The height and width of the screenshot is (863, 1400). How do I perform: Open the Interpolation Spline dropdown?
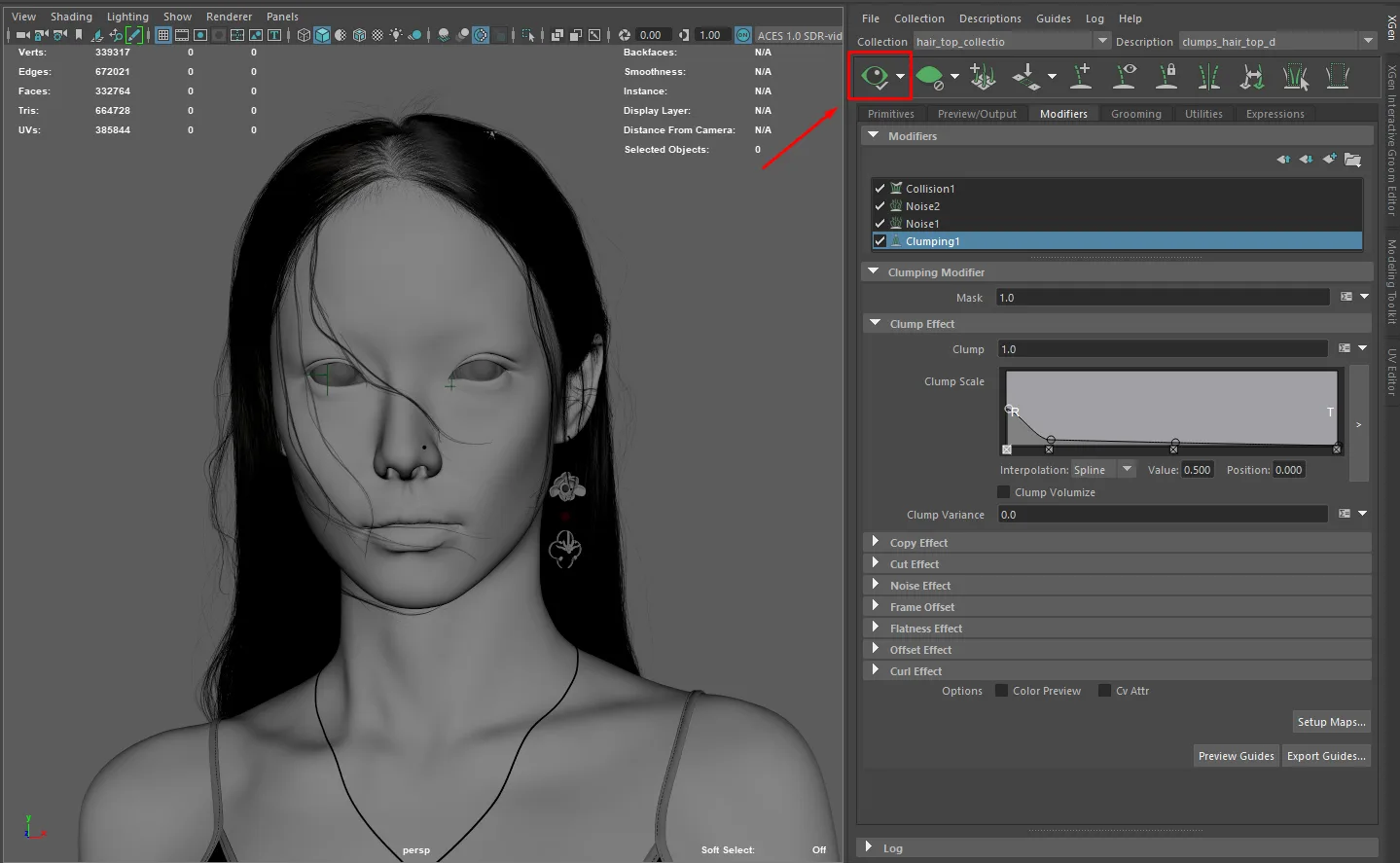pos(1127,470)
